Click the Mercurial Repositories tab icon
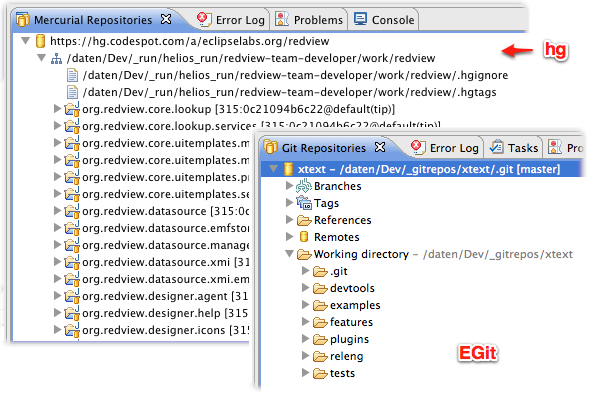Image resolution: width=600 pixels, height=400 pixels. point(23,20)
